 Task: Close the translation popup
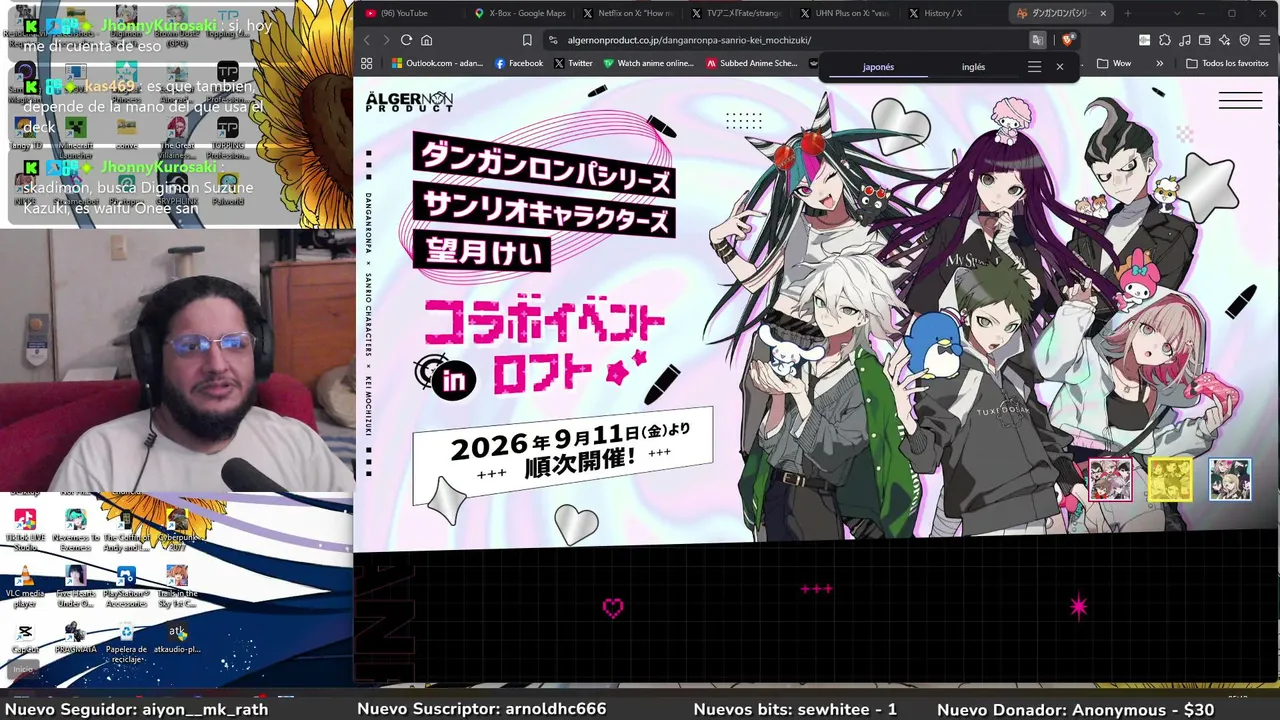pyautogui.click(x=1060, y=67)
